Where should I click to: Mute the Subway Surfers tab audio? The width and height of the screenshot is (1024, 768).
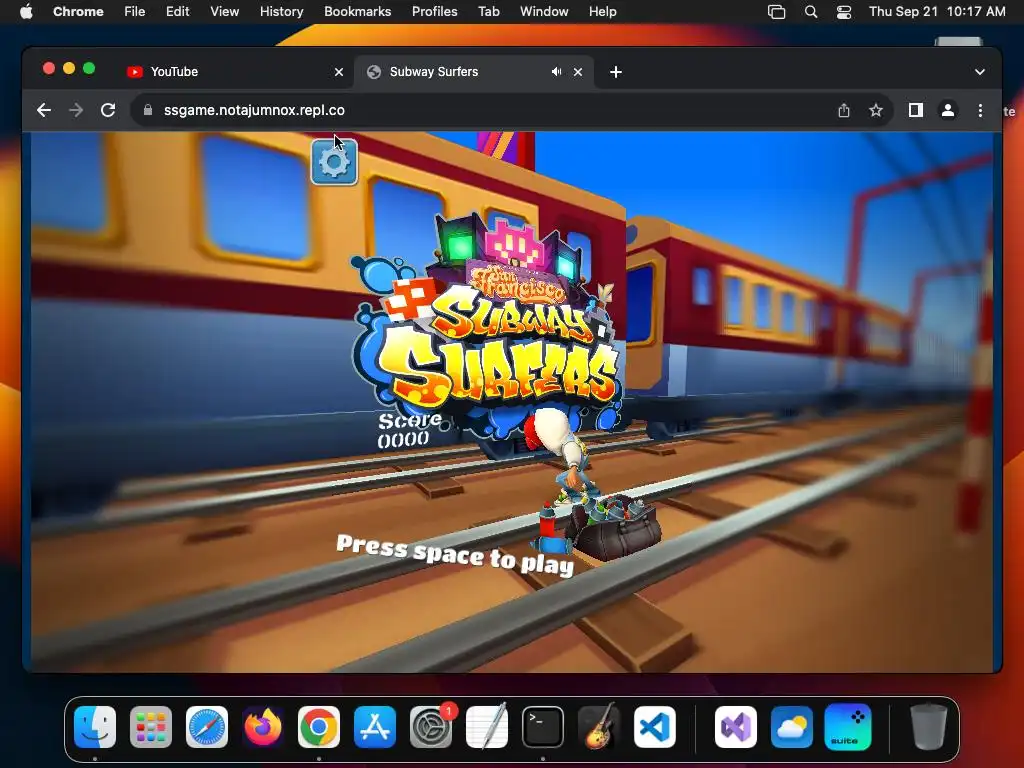coord(556,72)
